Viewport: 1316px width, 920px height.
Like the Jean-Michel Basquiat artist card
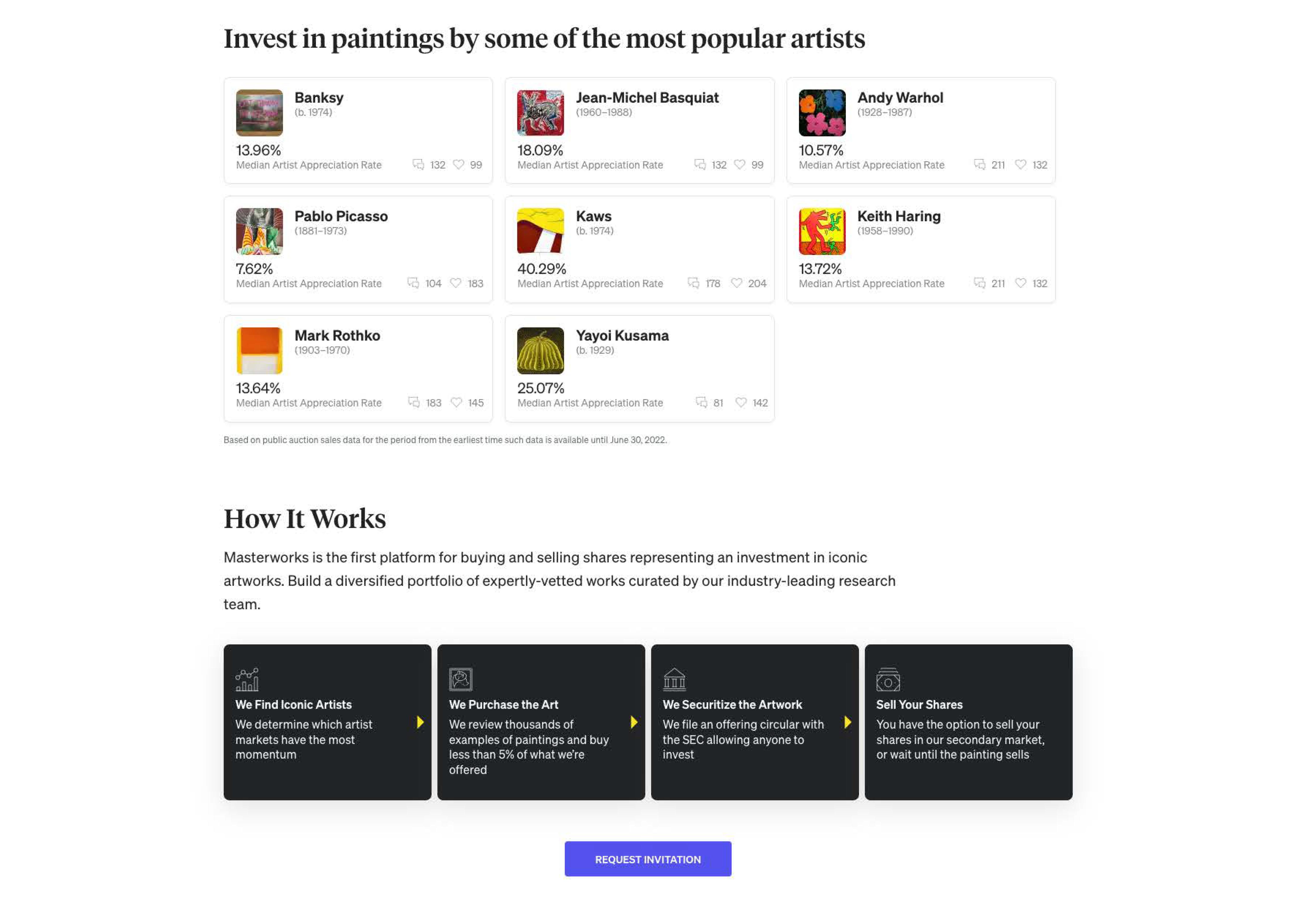[739, 165]
